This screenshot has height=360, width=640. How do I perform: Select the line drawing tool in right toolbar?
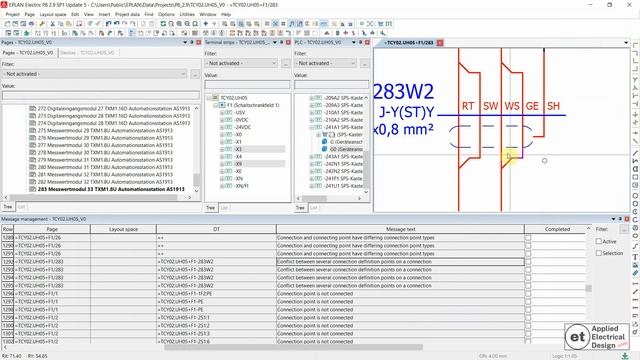635,153
